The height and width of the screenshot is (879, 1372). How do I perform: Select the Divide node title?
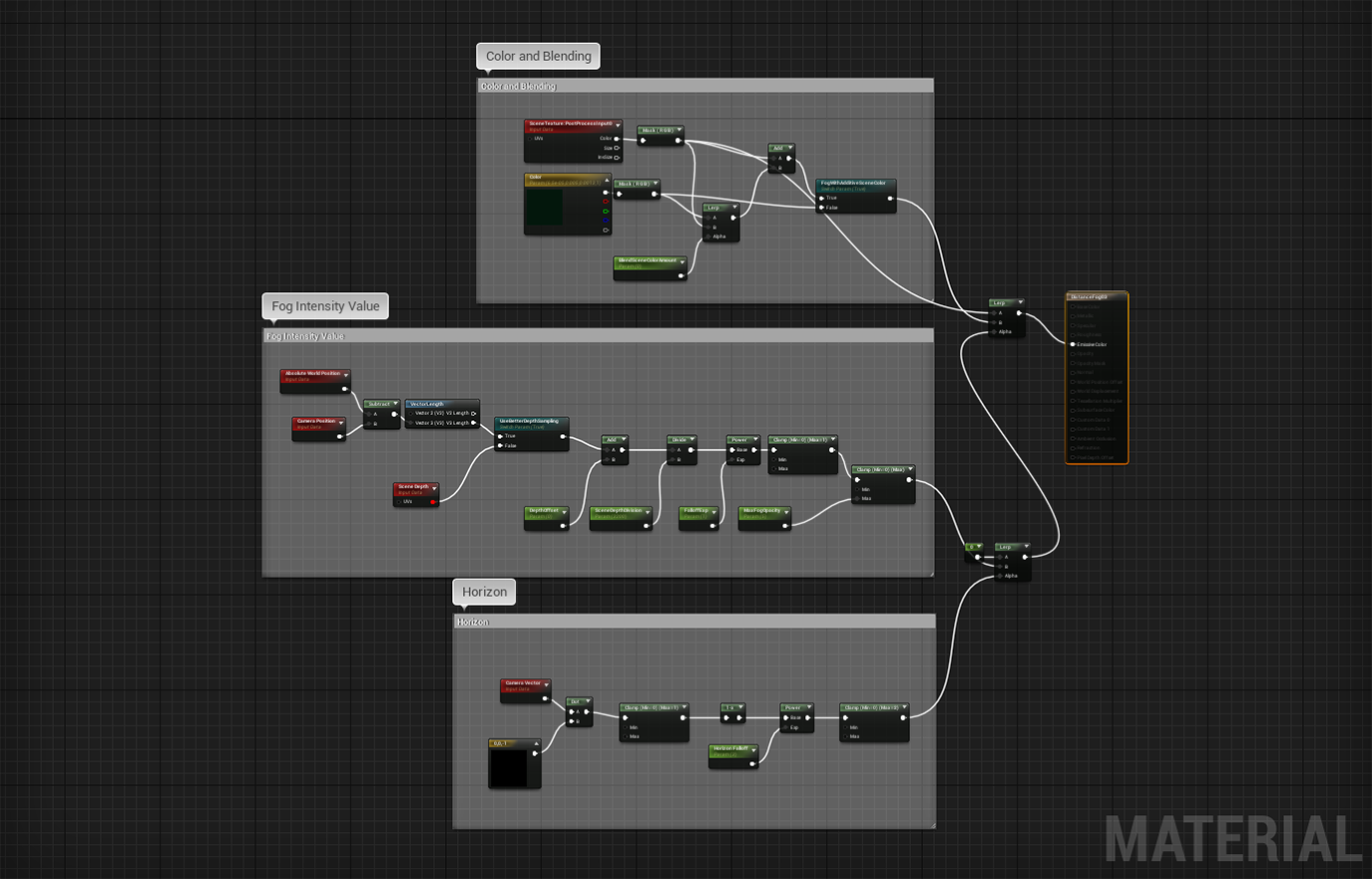tap(679, 440)
